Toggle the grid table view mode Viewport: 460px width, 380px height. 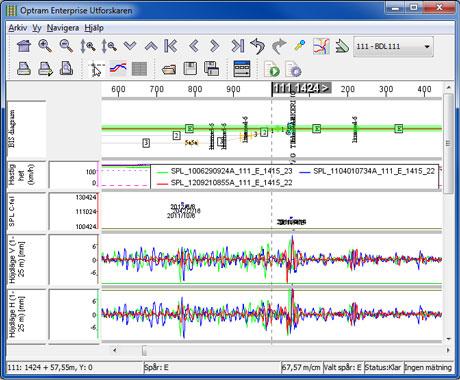click(x=139, y=69)
